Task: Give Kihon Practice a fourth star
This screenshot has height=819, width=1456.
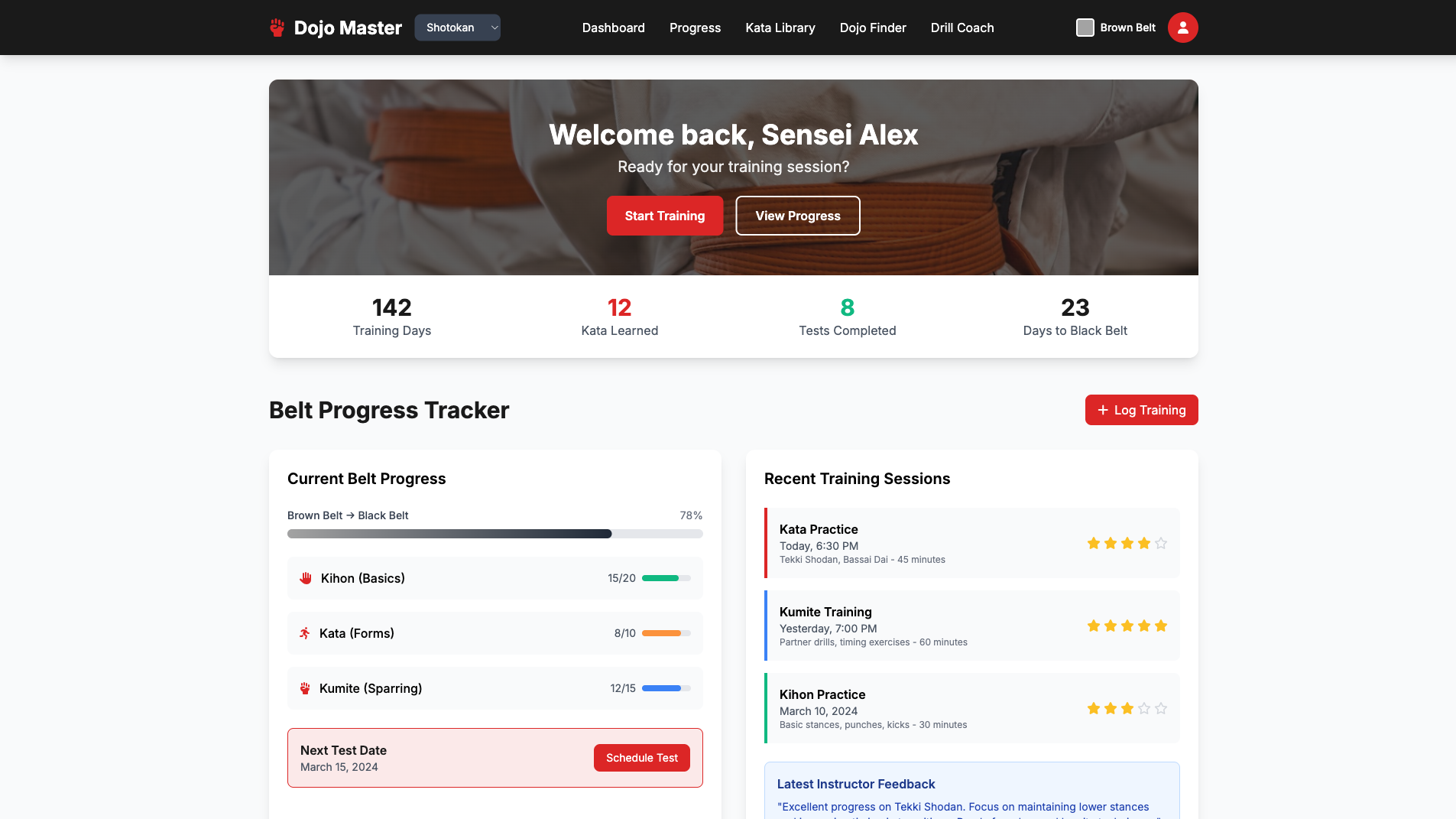Action: click(x=1144, y=708)
